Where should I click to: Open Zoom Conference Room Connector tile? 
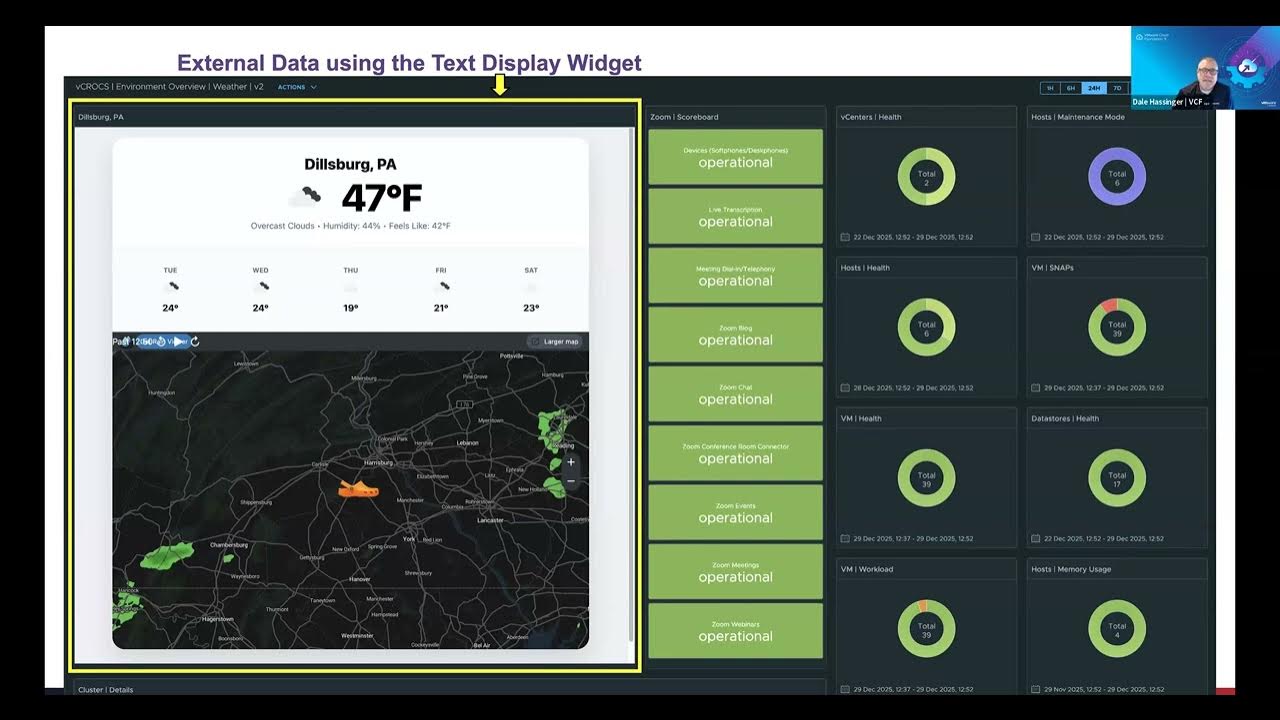click(x=735, y=453)
